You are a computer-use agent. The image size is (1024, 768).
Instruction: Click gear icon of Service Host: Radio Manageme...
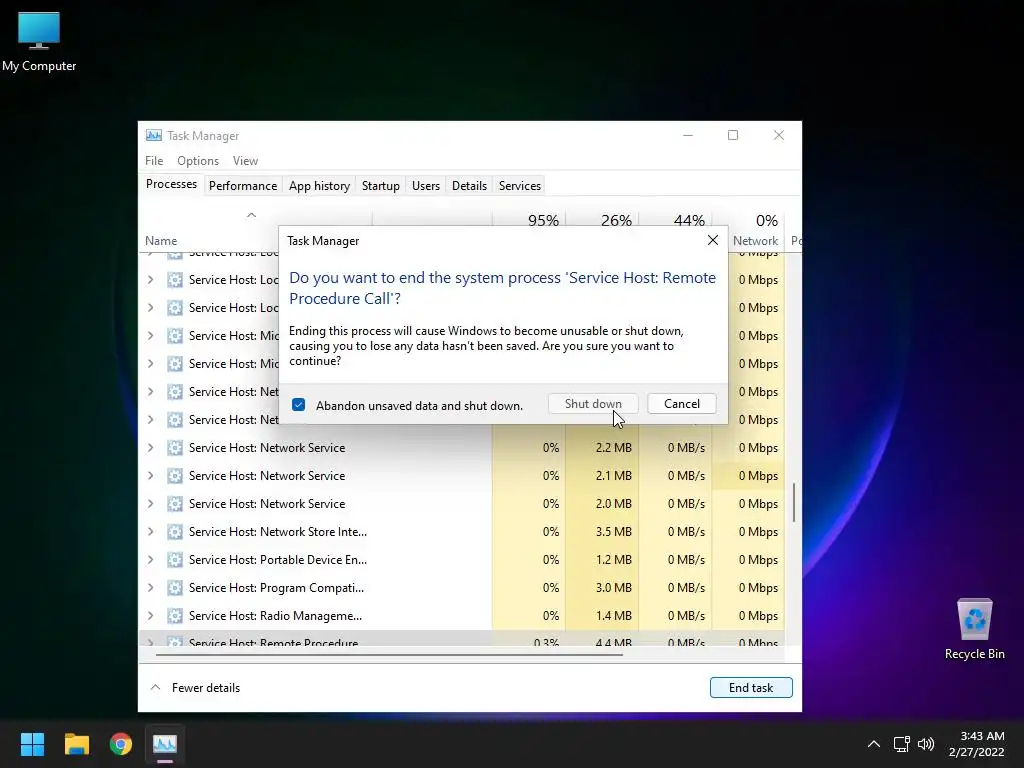point(174,616)
